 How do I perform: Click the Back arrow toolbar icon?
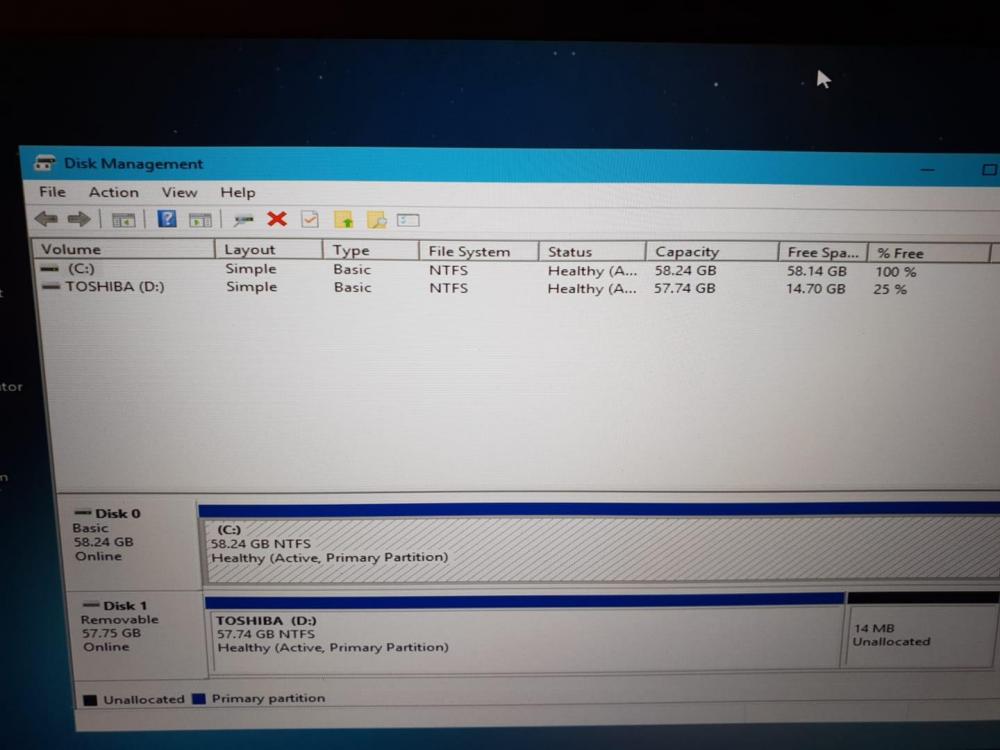pos(46,219)
